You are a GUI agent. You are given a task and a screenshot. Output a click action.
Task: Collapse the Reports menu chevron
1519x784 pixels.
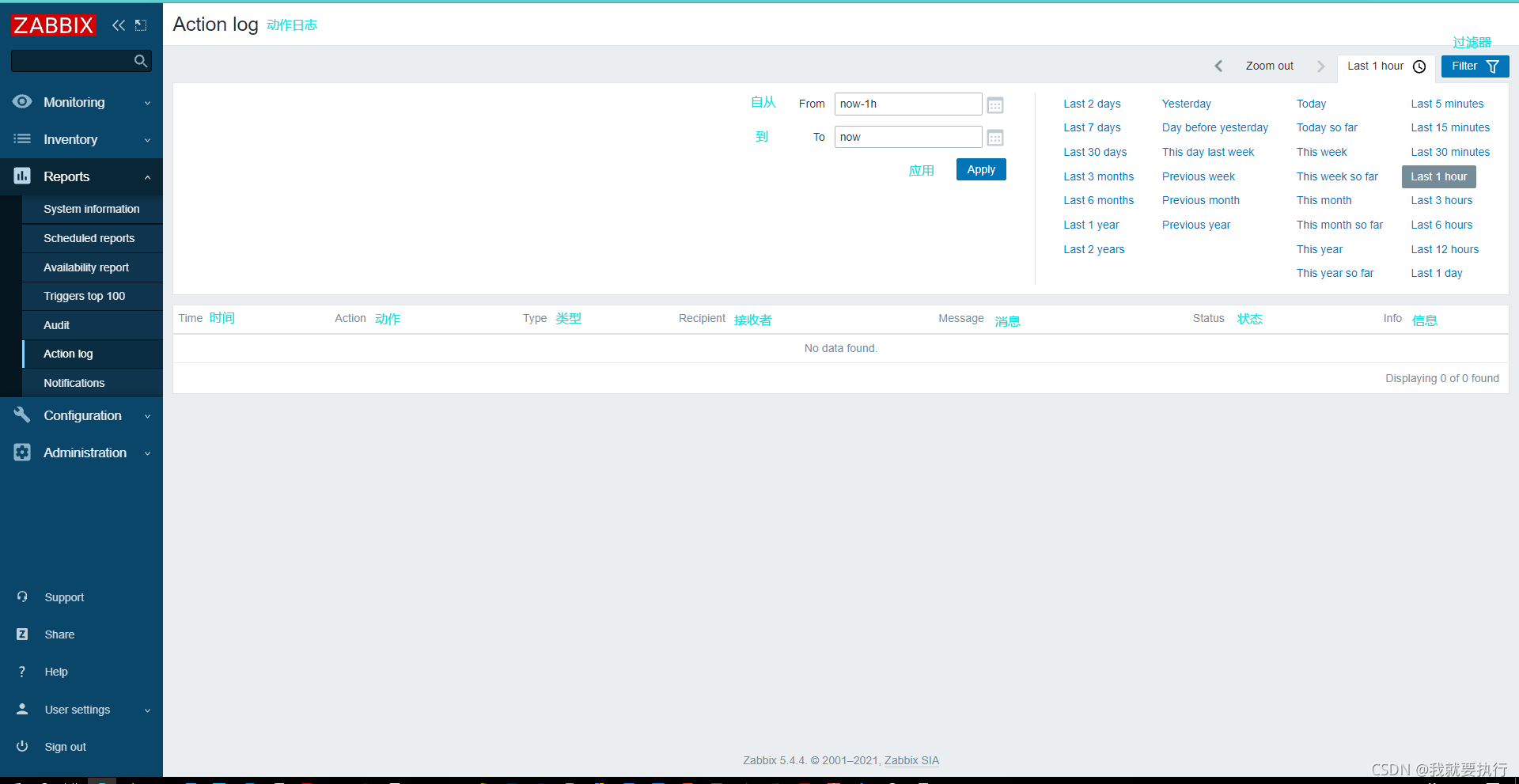click(147, 177)
